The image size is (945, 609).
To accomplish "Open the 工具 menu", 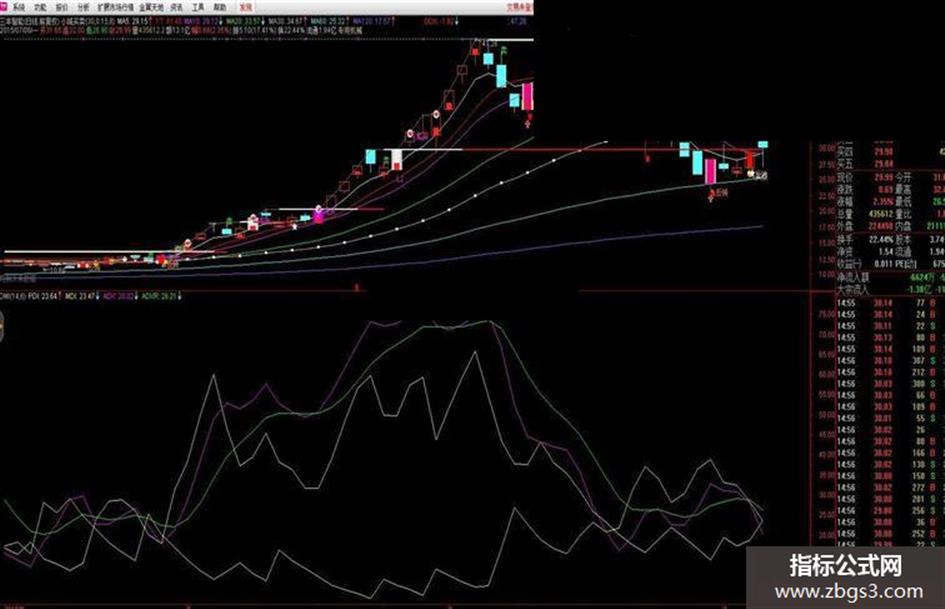I will click(x=198, y=8).
